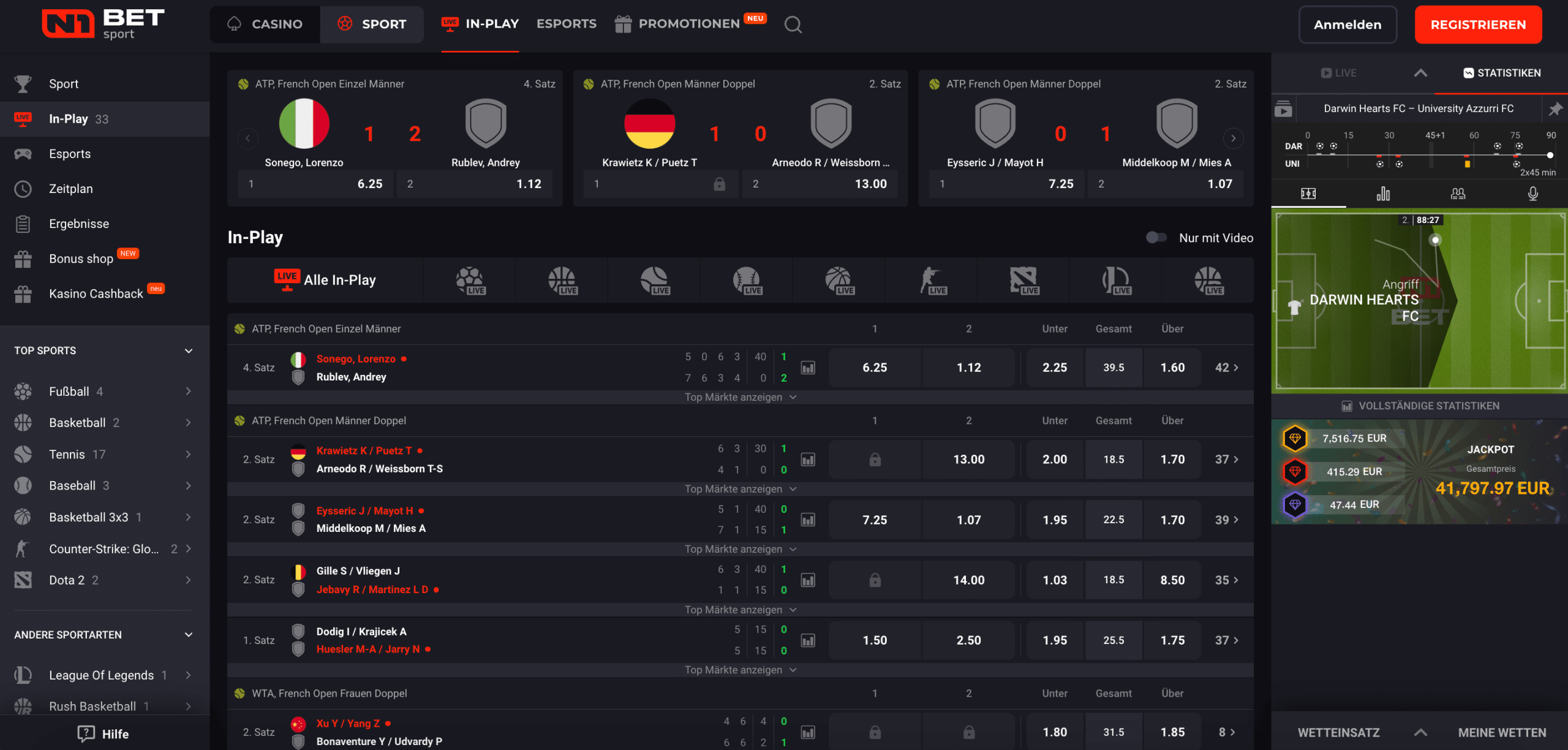Switch to the CASINO tab
The height and width of the screenshot is (750, 1568).
click(x=265, y=24)
